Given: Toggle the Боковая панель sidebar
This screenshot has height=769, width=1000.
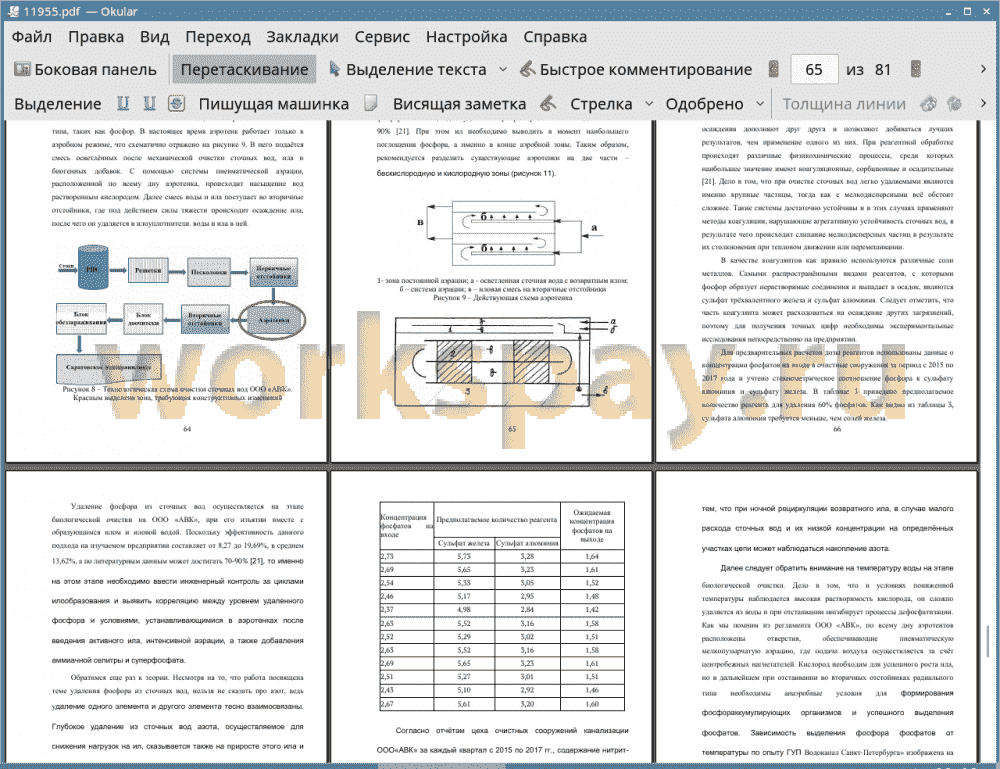Looking at the screenshot, I should pos(85,70).
